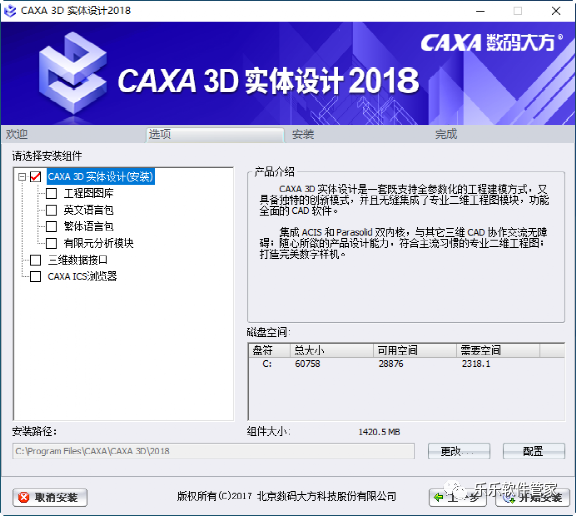Screen dimensions: 576x516
Task: Click the total size value 60758
Action: pos(307,364)
